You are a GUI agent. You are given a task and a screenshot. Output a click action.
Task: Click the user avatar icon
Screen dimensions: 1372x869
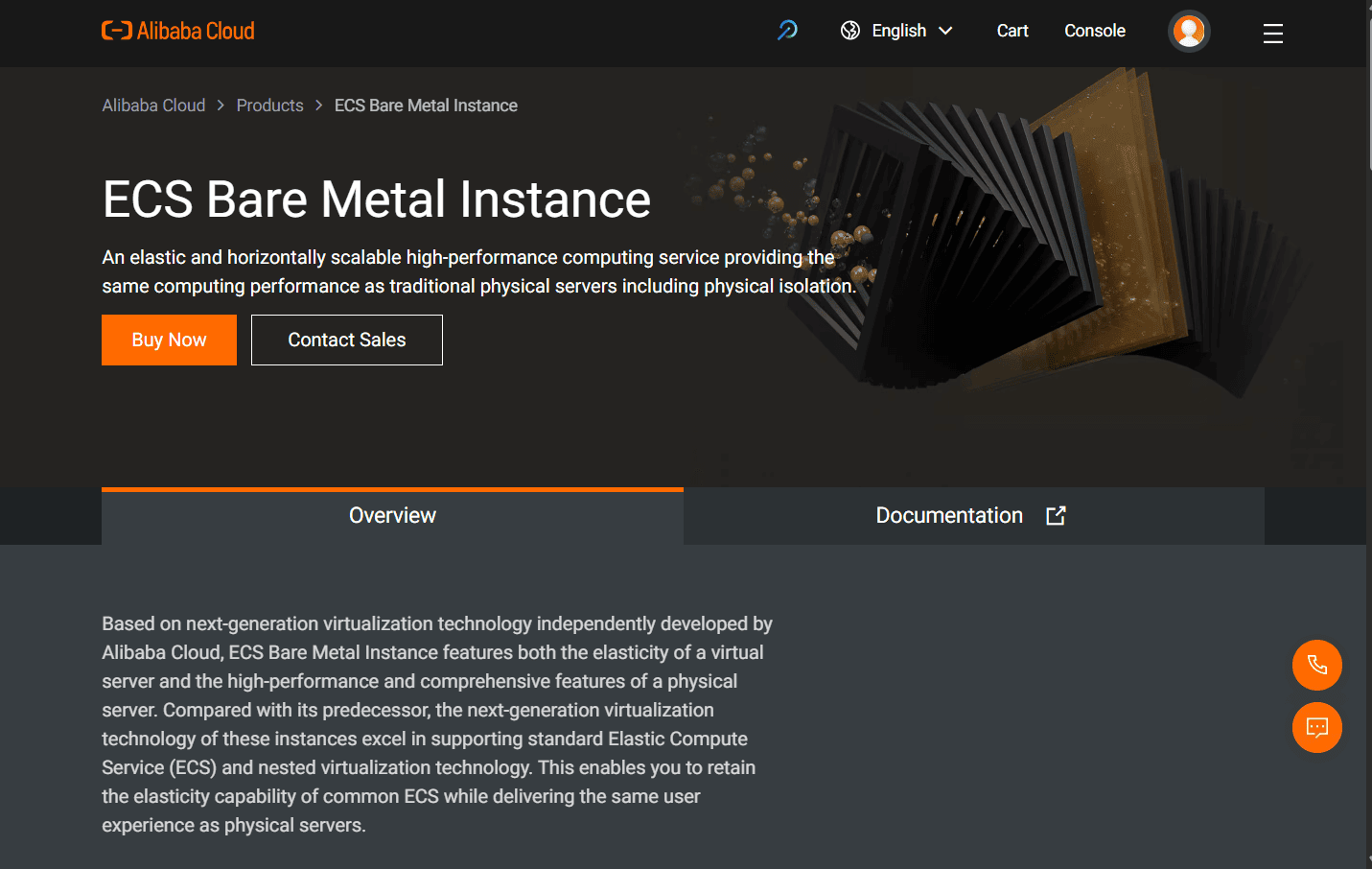coord(1189,32)
